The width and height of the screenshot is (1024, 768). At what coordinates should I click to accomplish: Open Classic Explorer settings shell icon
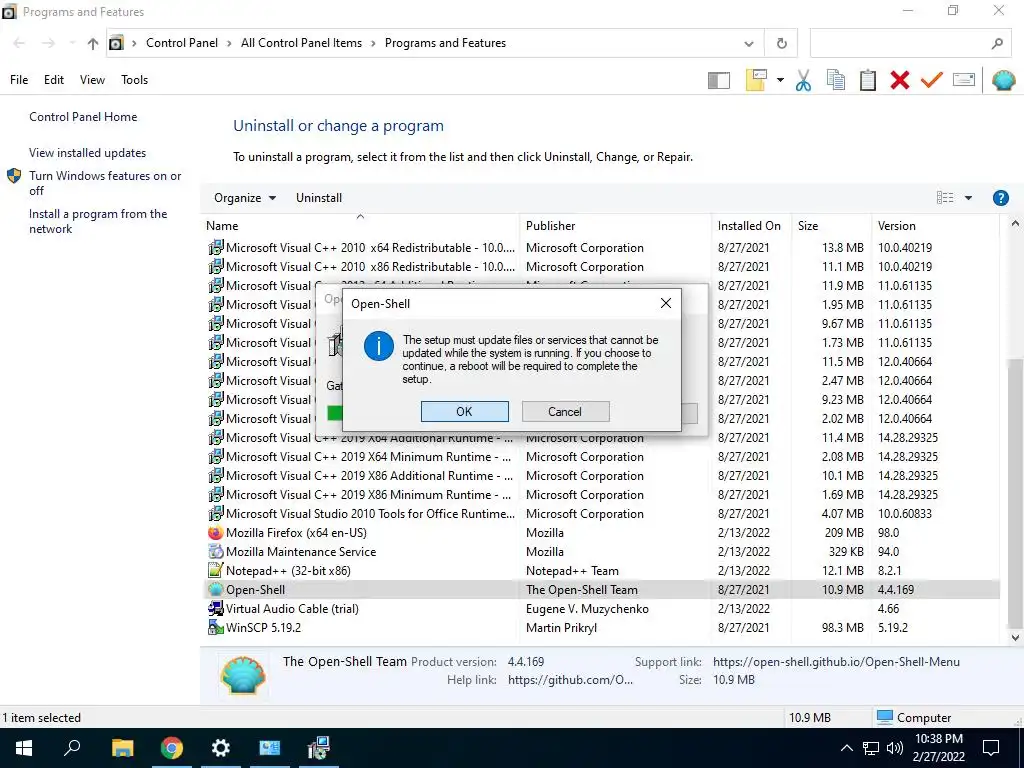pyautogui.click(x=1003, y=80)
